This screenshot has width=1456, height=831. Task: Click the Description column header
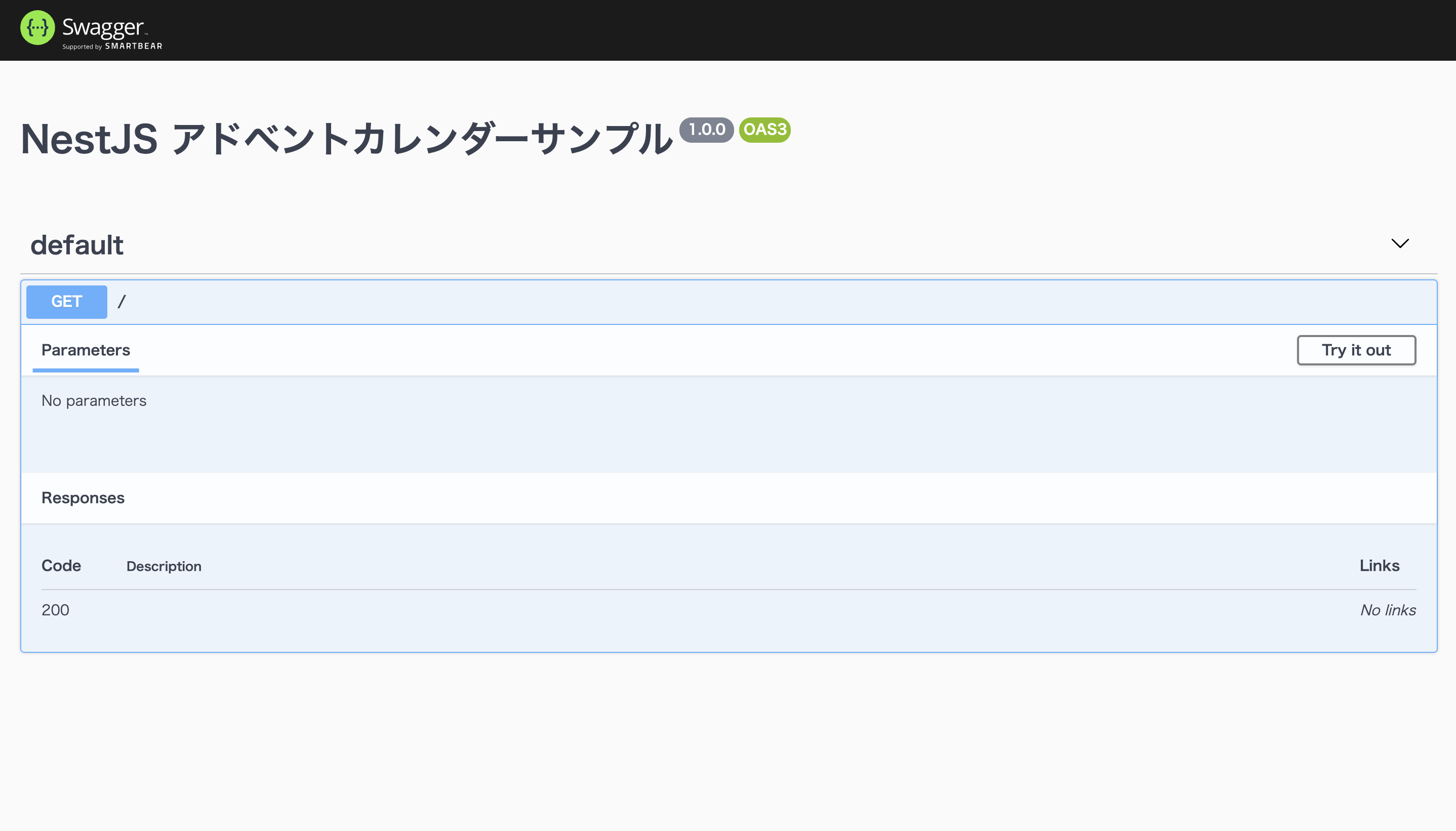click(x=164, y=566)
